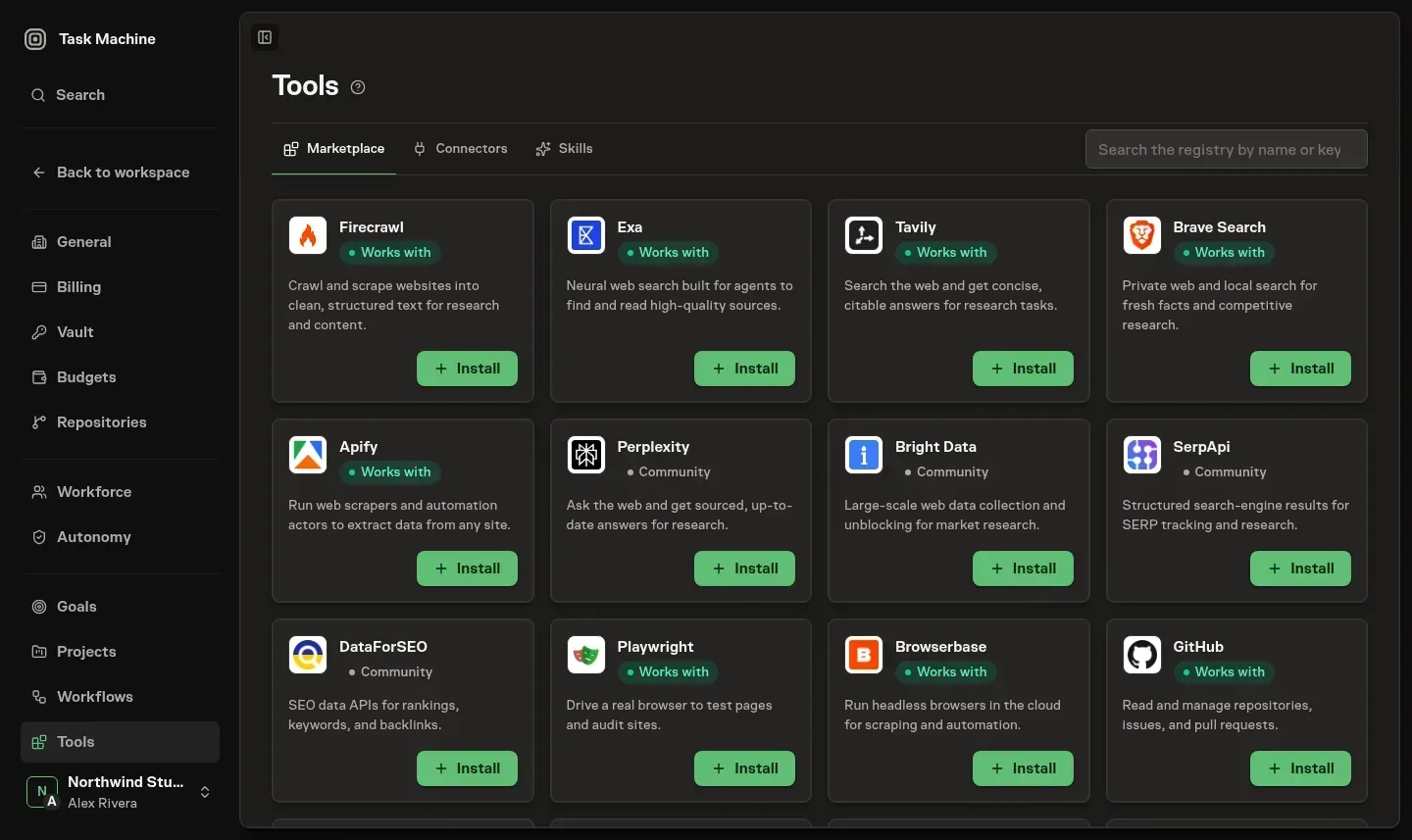Click the DataForSEO description text
Screen dimensions: 1412x840
coord(374,716)
